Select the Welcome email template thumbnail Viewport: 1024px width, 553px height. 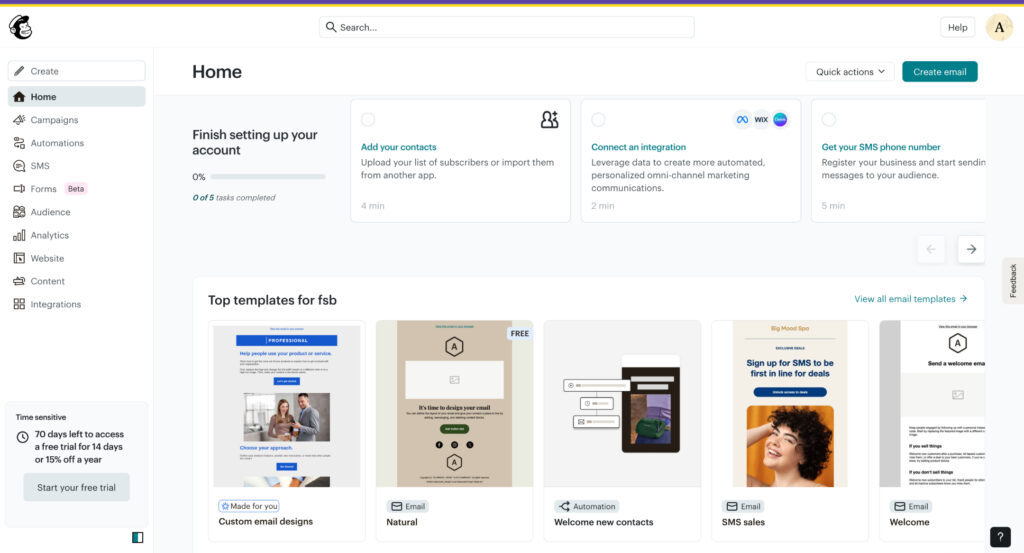(x=932, y=403)
